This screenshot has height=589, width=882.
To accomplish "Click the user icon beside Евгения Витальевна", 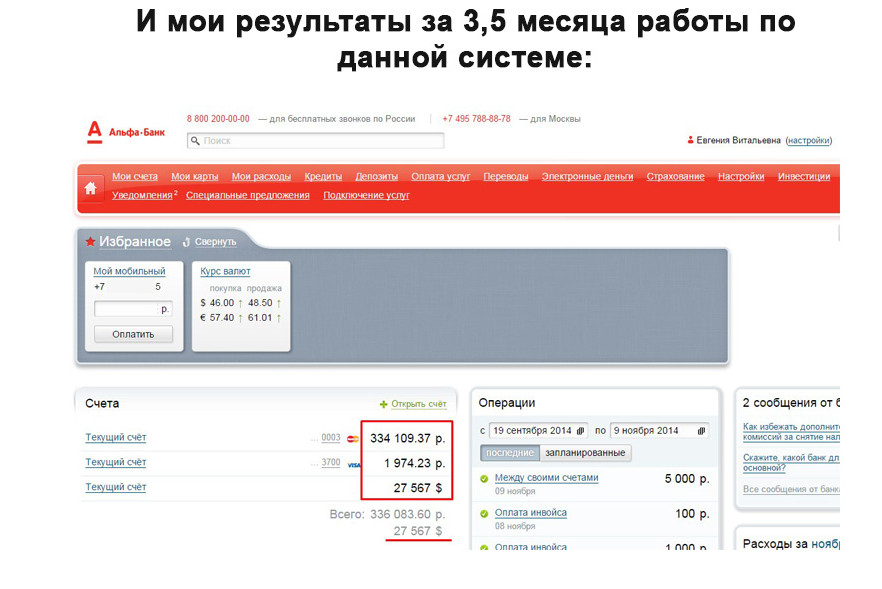I will pyautogui.click(x=690, y=140).
